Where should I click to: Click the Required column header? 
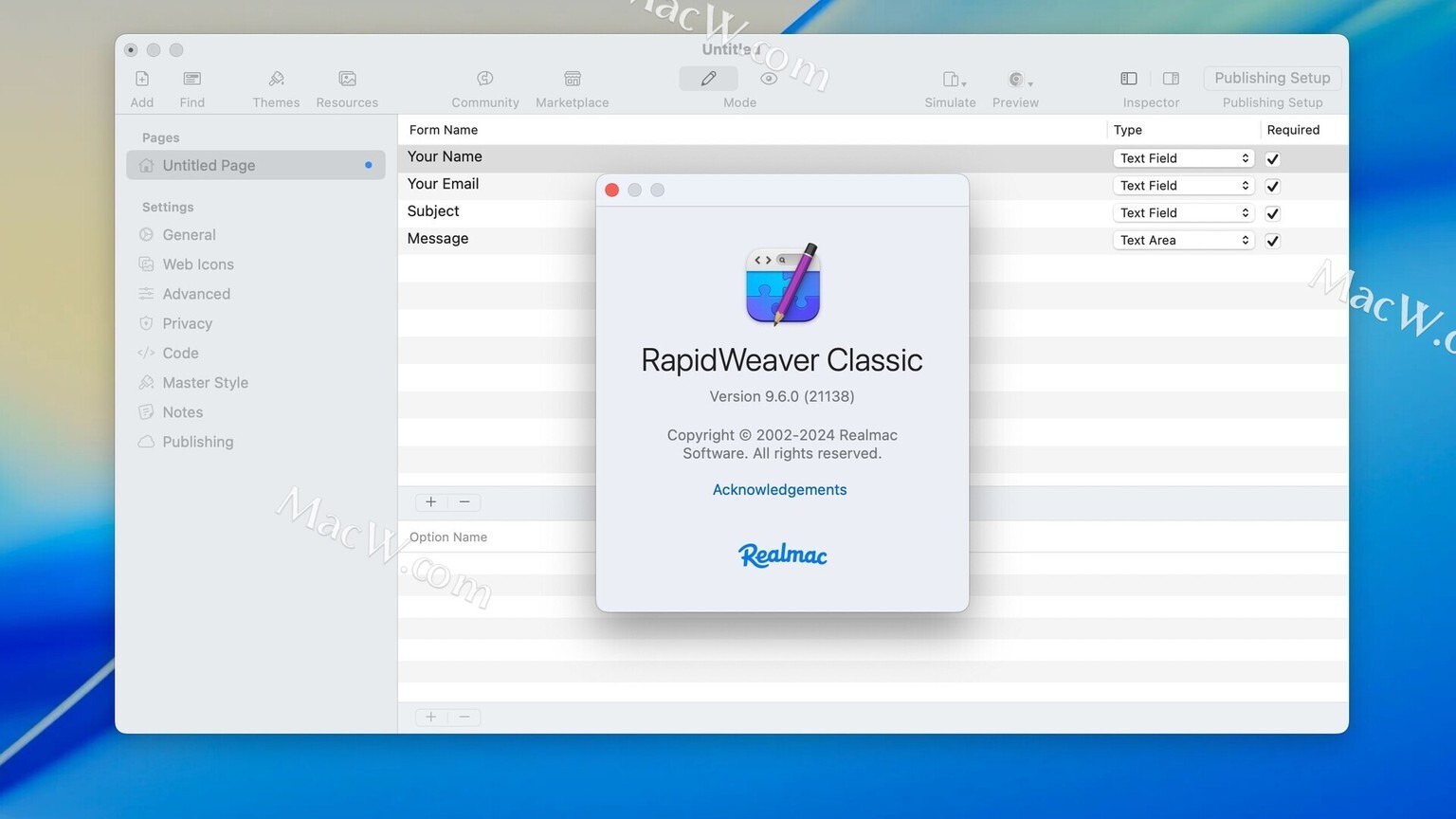coord(1293,130)
